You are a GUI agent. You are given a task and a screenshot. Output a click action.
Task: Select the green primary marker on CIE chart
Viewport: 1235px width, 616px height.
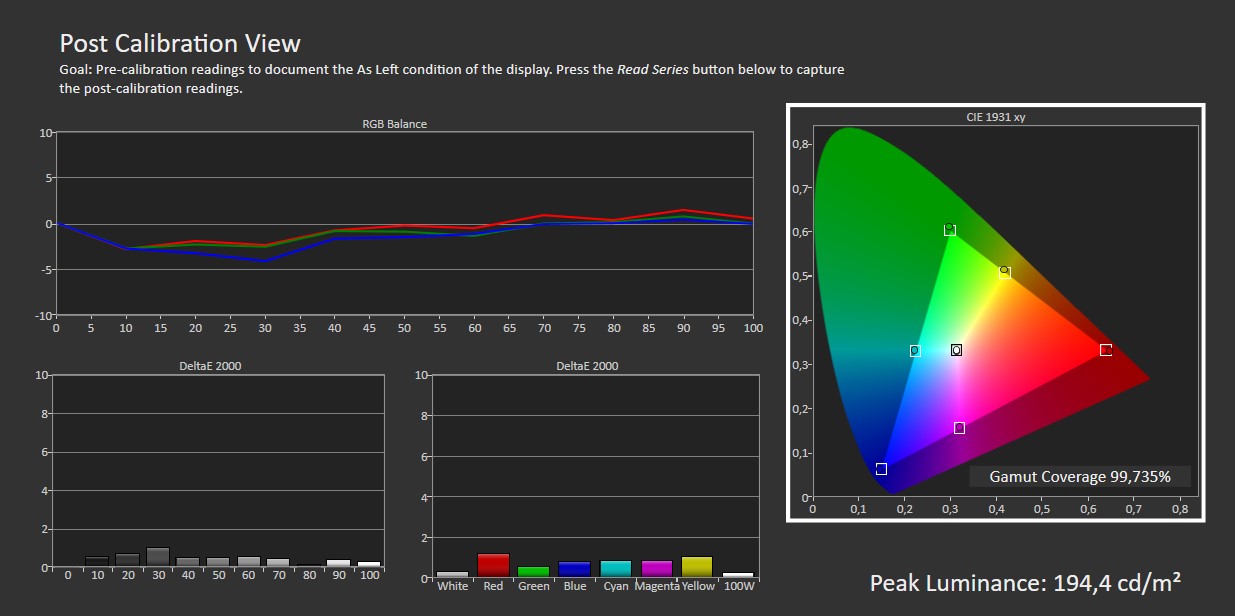950,230
